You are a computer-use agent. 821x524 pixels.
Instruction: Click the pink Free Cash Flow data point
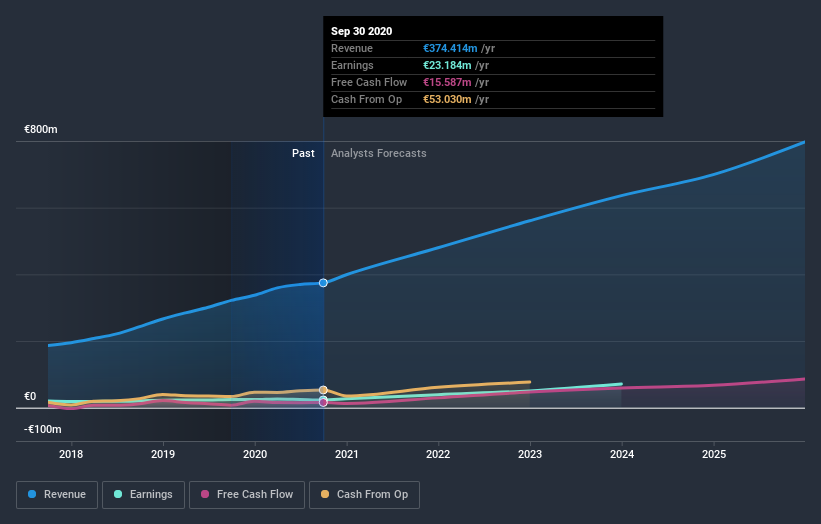pyautogui.click(x=323, y=403)
